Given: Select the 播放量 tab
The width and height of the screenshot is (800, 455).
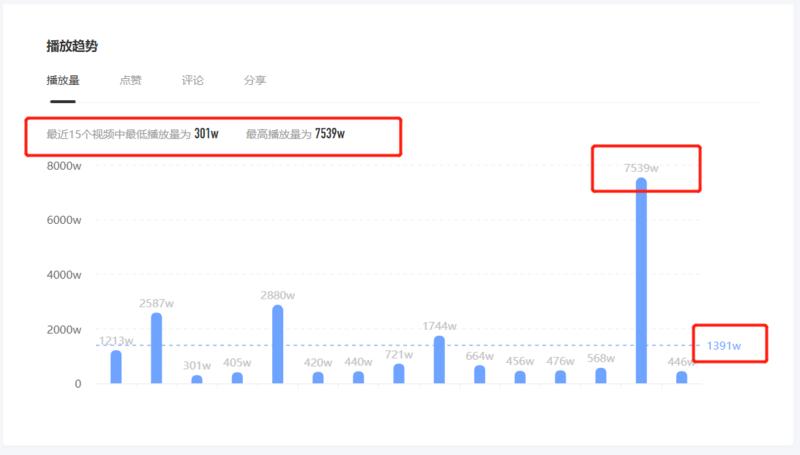Looking at the screenshot, I should click(63, 80).
